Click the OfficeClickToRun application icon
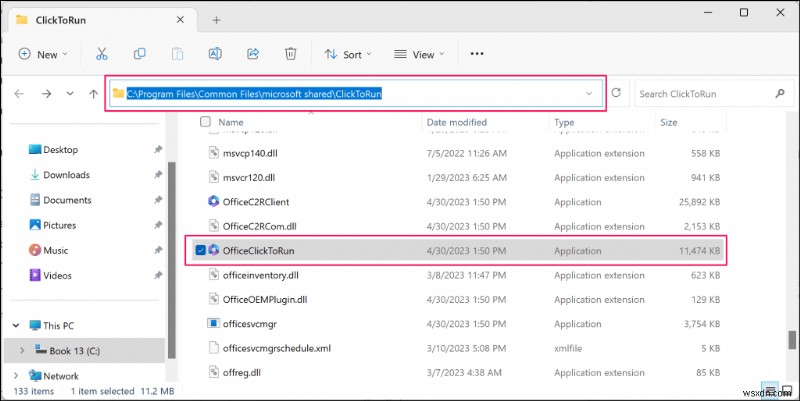This screenshot has height=401, width=800. pos(213,250)
